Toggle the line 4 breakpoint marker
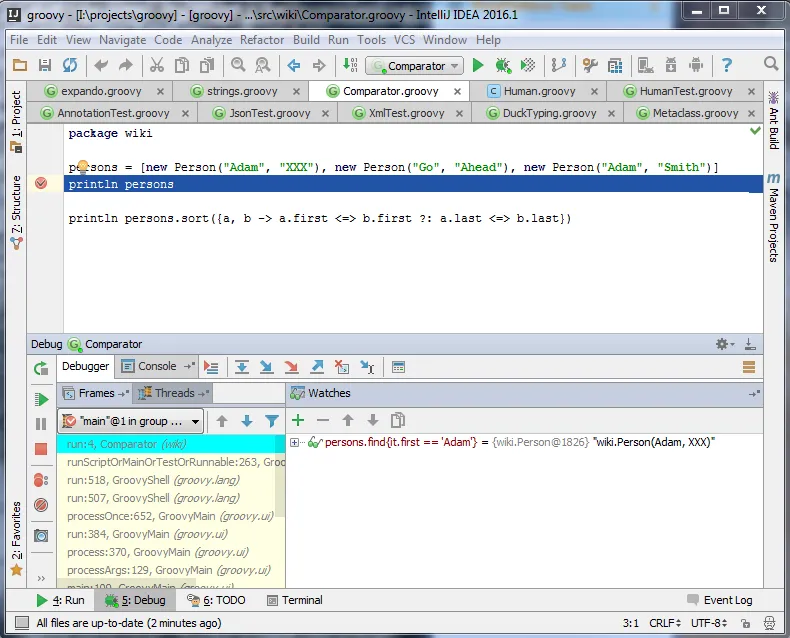 41,183
